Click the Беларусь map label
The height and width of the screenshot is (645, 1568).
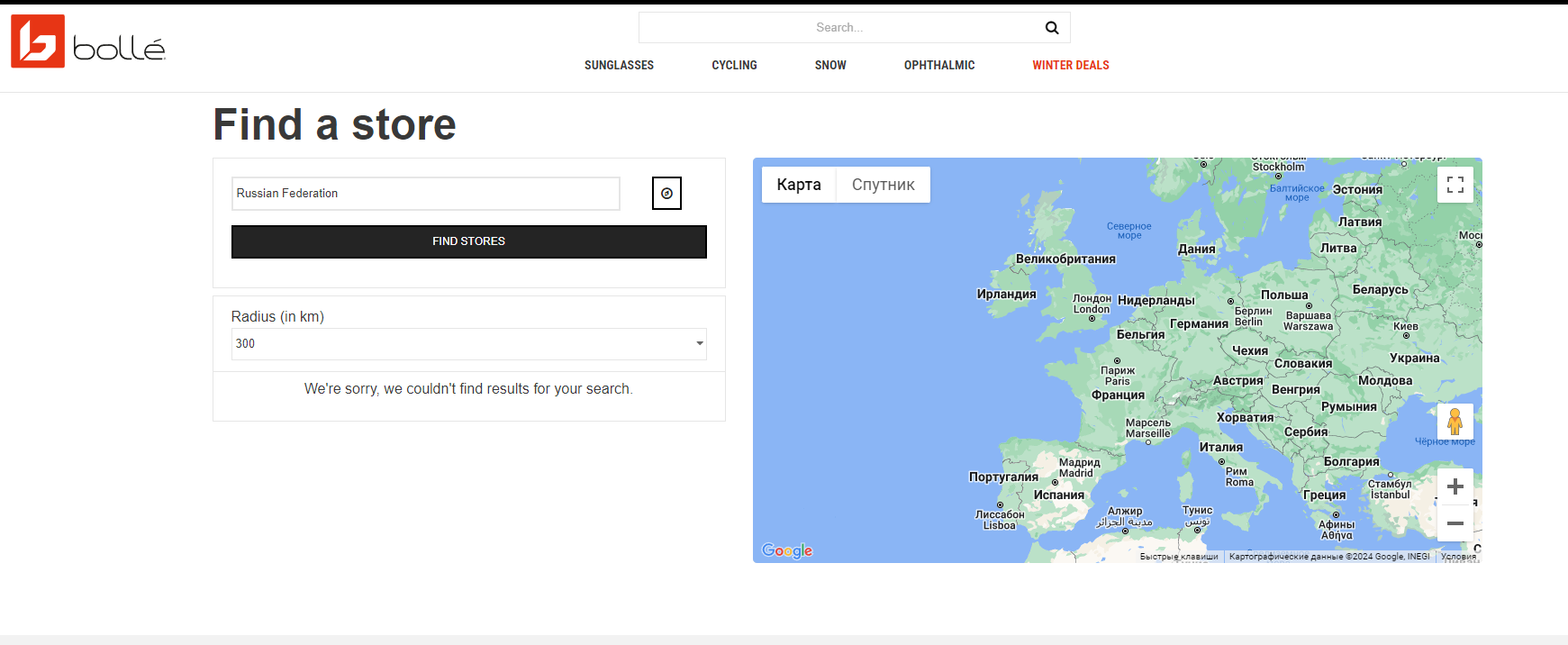(1380, 289)
